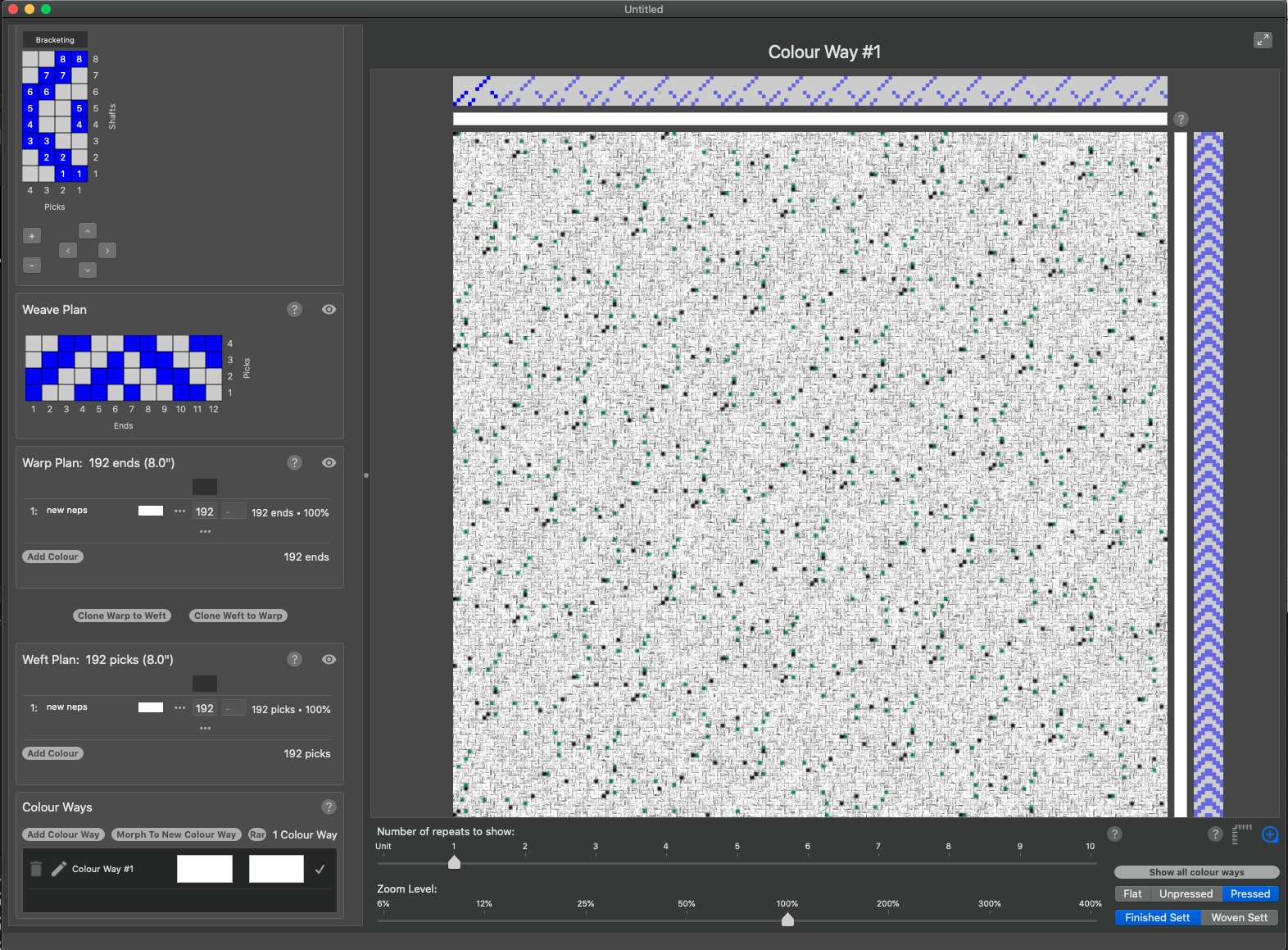Screen dimensions: 1288x950
Task: Click Morph To New Colour Way
Action: [x=176, y=834]
